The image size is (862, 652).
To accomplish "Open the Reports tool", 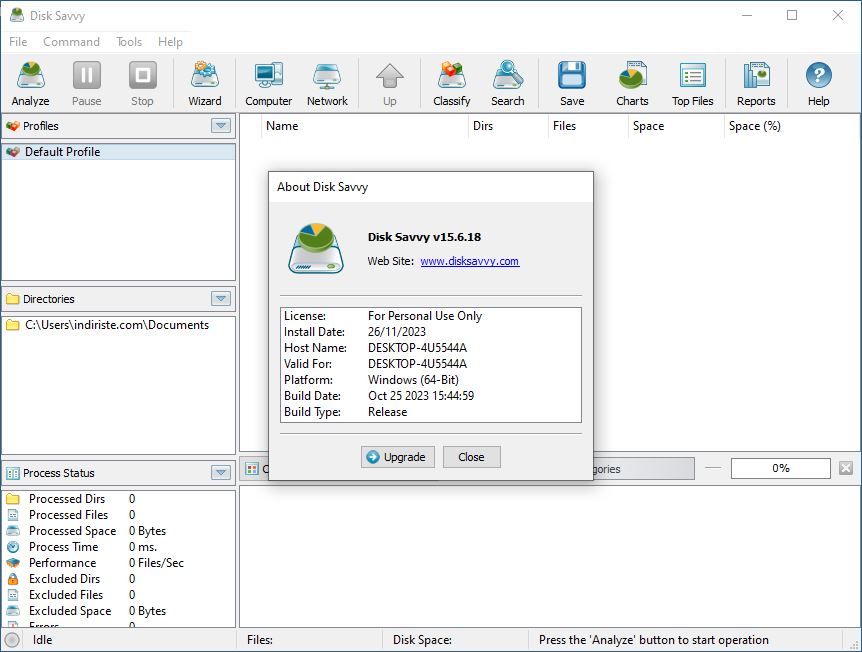I will tap(756, 84).
